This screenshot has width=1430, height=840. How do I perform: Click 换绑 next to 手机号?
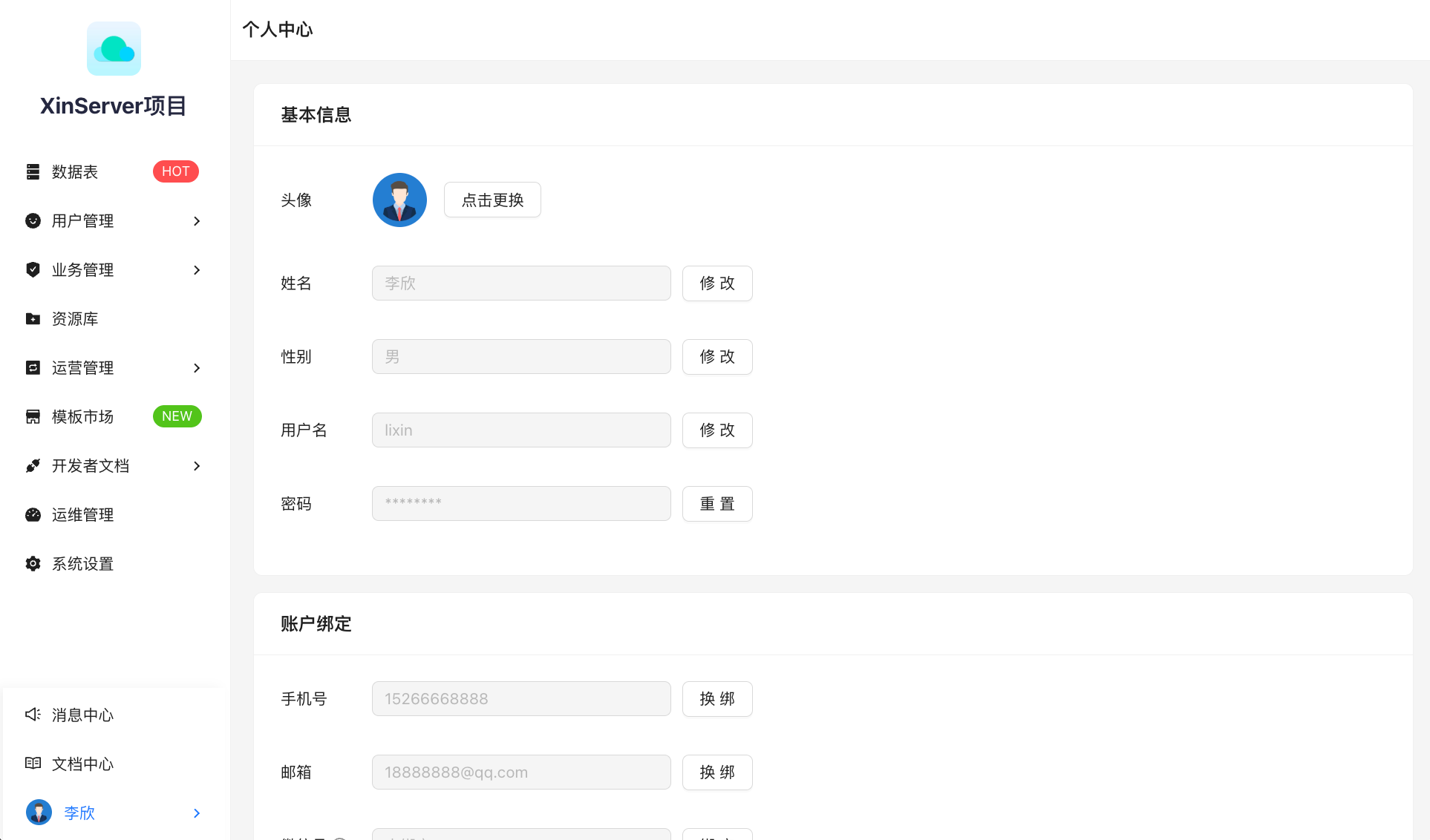[717, 699]
